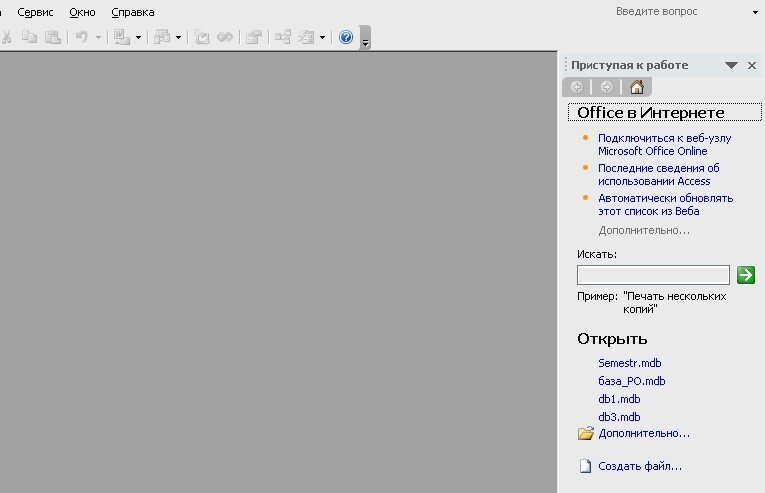This screenshot has width=765, height=493.
Task: Click the Analyze toolbar icon
Action: (x=161, y=37)
